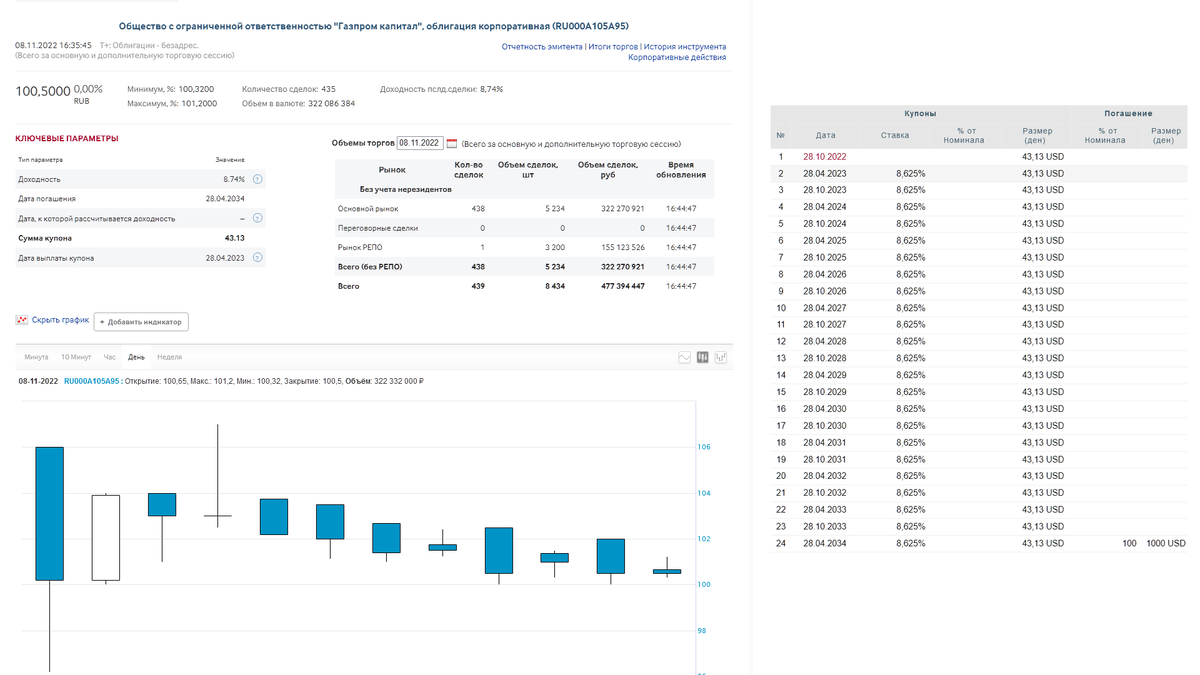Switch chart to line view icon
Image resolution: width=1200 pixels, height=675 pixels.
[684, 357]
